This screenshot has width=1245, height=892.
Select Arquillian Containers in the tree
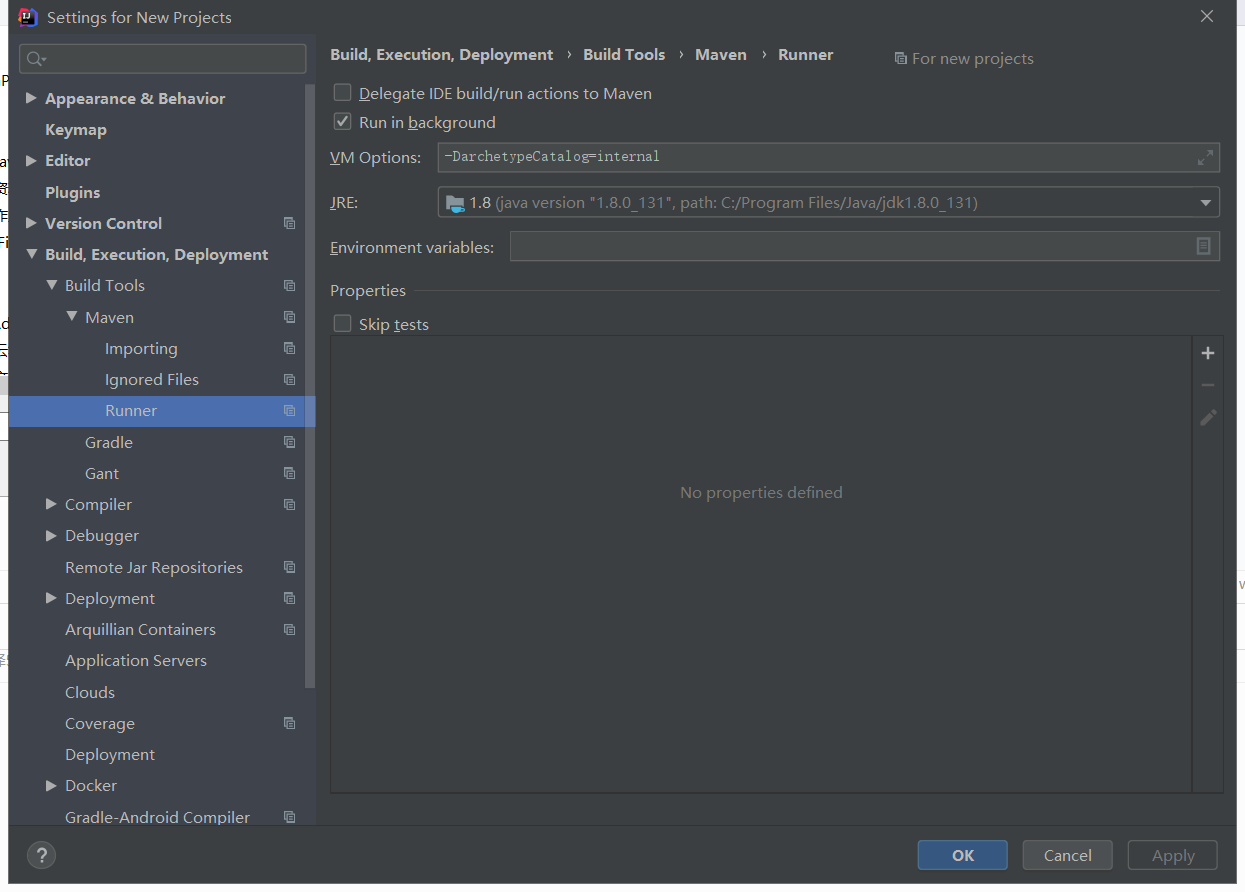140,629
